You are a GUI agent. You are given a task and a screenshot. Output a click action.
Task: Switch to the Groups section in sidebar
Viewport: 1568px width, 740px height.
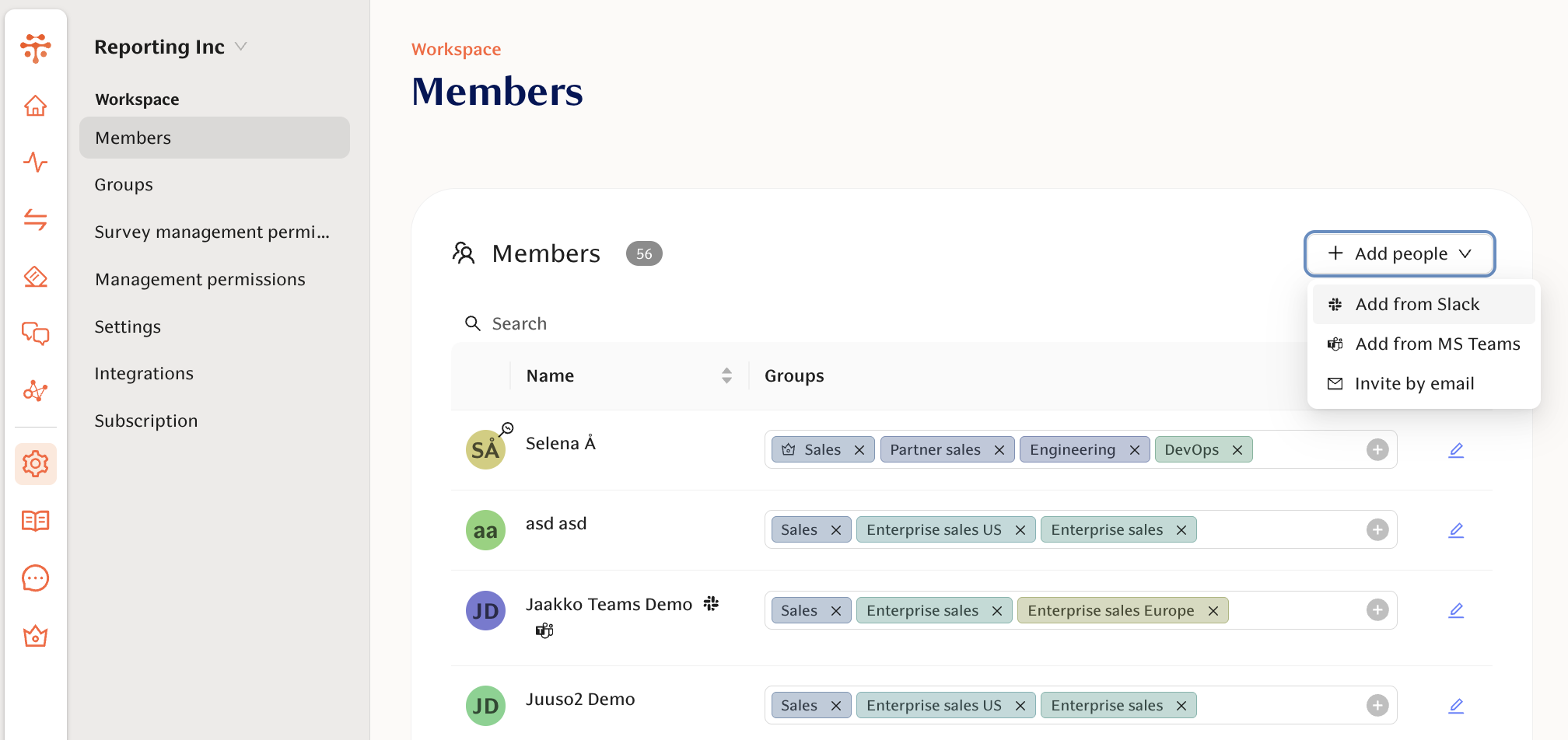(x=124, y=184)
